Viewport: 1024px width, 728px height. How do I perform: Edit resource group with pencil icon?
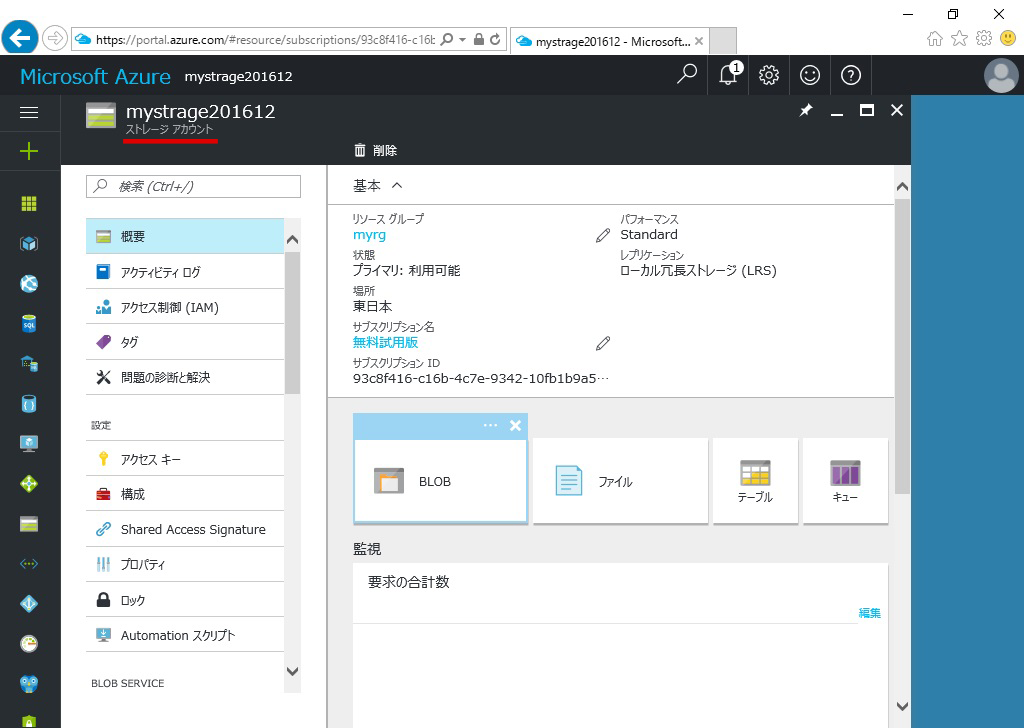[603, 235]
